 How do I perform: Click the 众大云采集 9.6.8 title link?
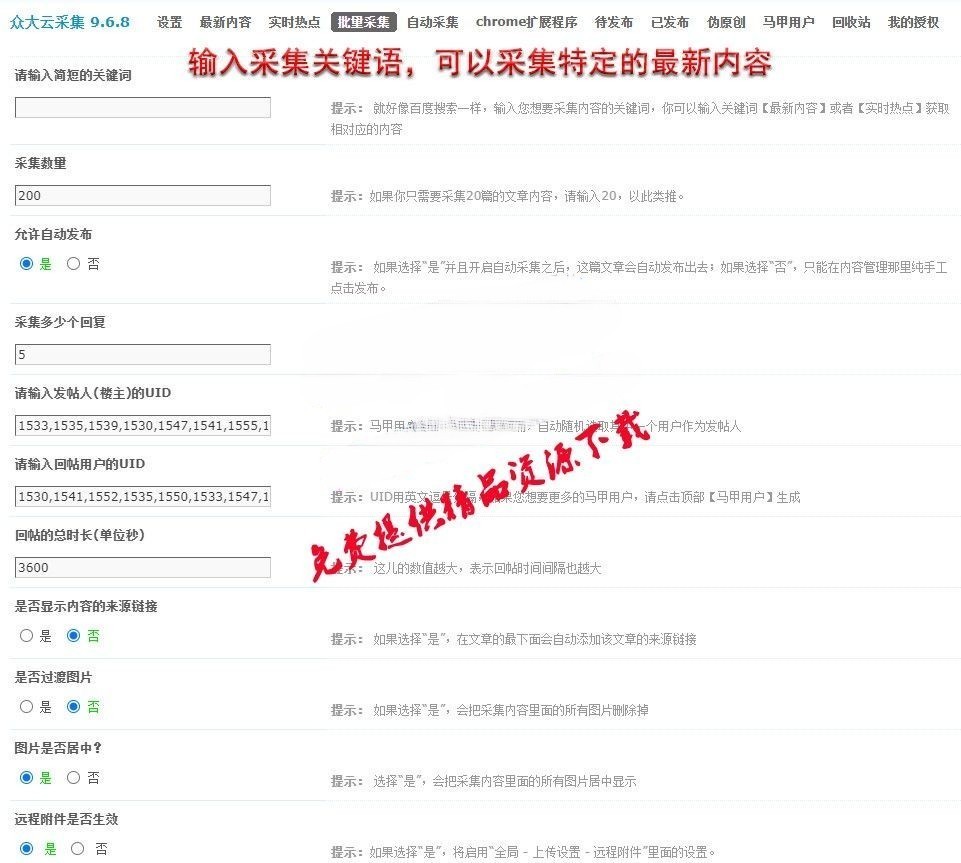point(69,22)
